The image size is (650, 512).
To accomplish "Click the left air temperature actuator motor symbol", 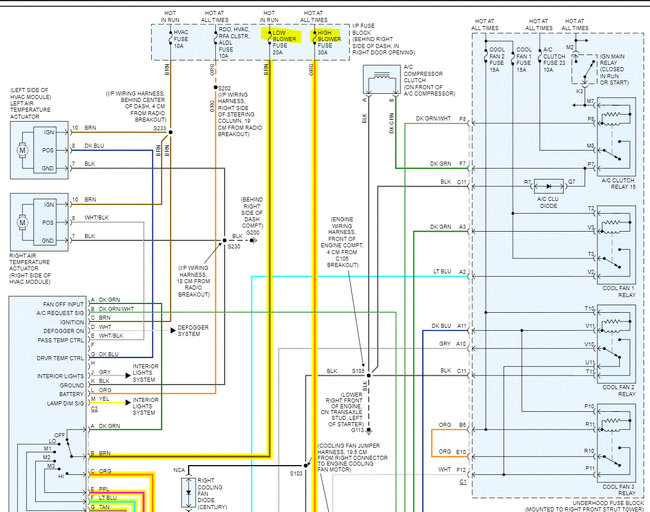I will tap(22, 150).
